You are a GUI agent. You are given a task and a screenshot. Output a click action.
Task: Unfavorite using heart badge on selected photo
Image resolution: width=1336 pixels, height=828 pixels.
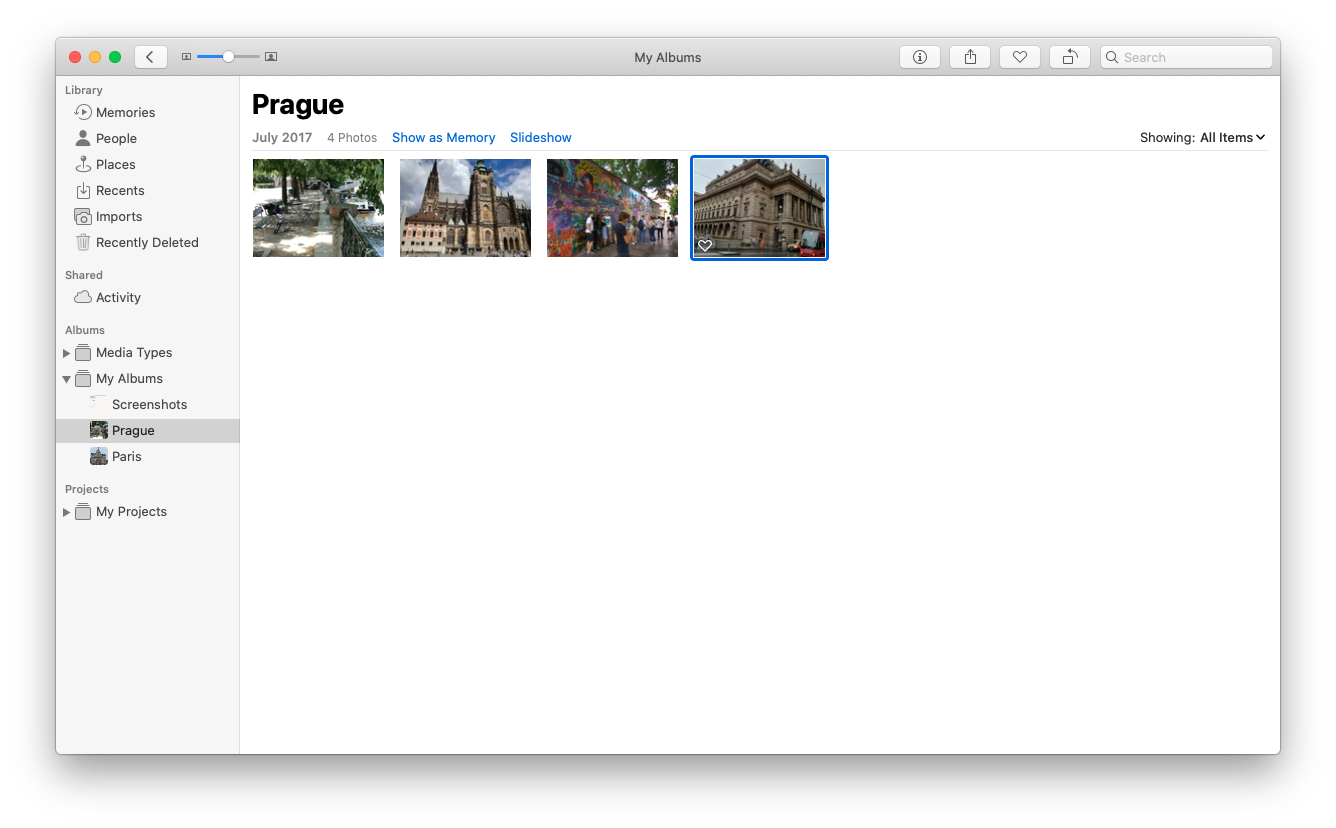tap(705, 246)
